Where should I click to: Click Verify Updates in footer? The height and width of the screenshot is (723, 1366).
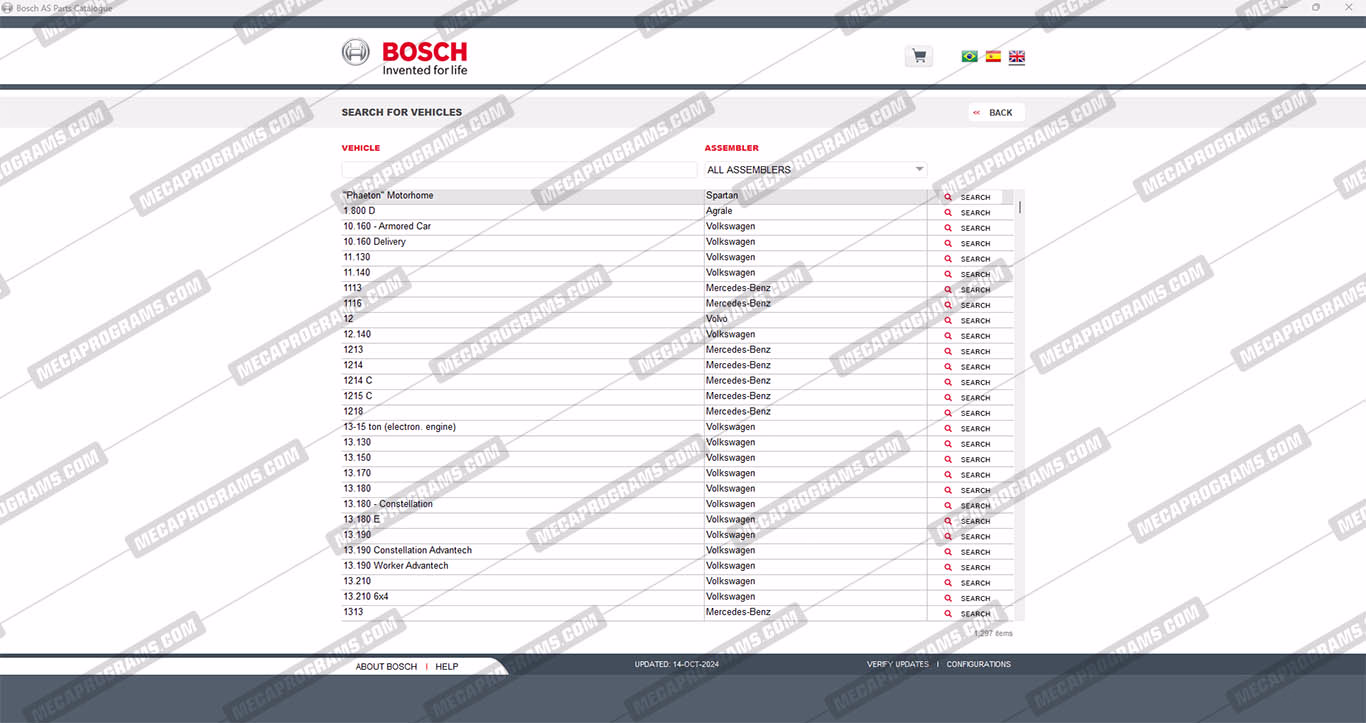(x=898, y=665)
